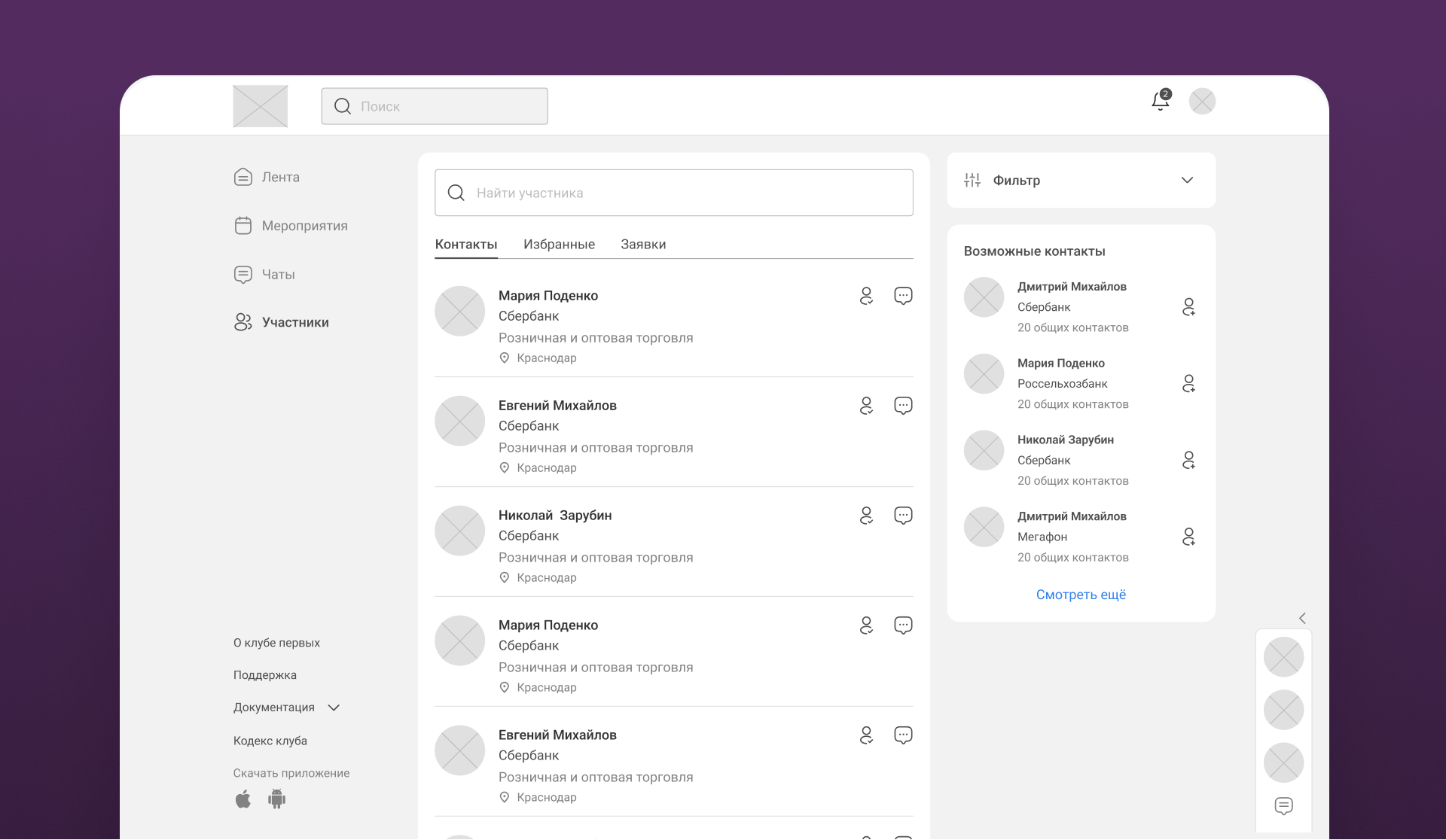Switch to the Избранные tab

pyautogui.click(x=559, y=245)
